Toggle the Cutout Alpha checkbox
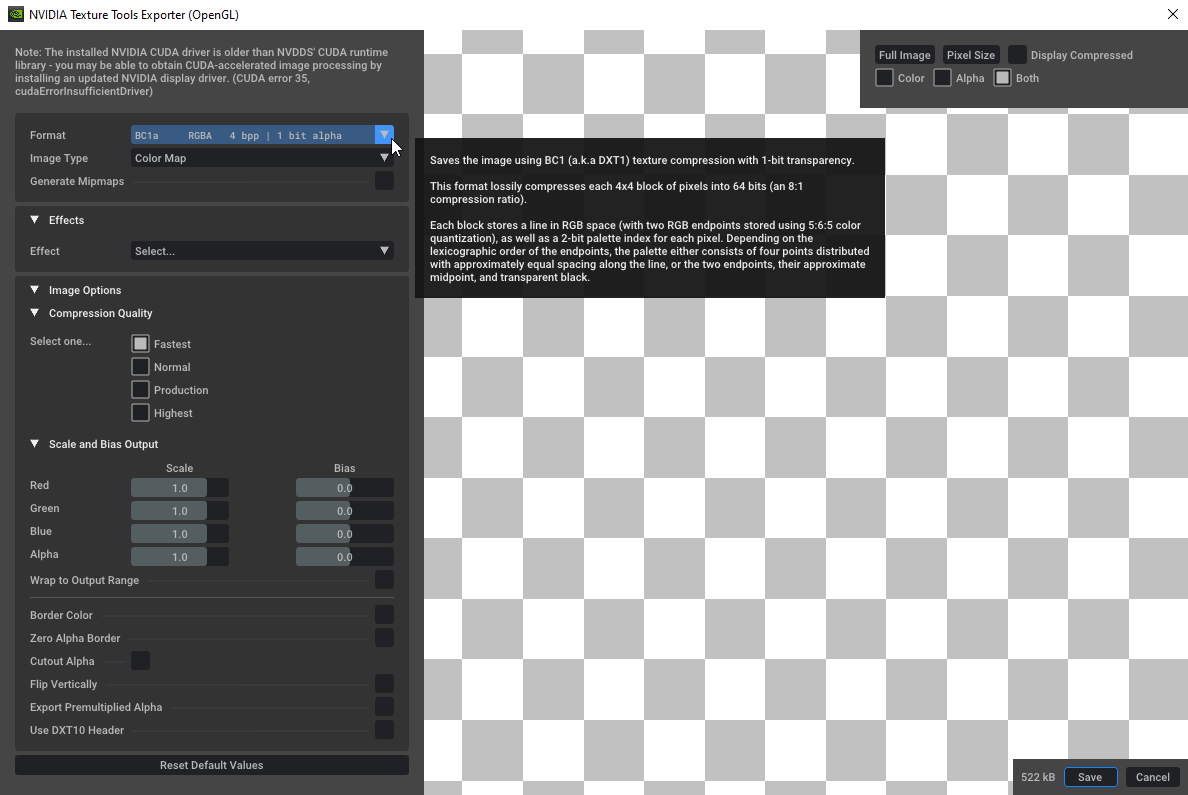Screen dimensions: 1188x795 tap(140, 661)
